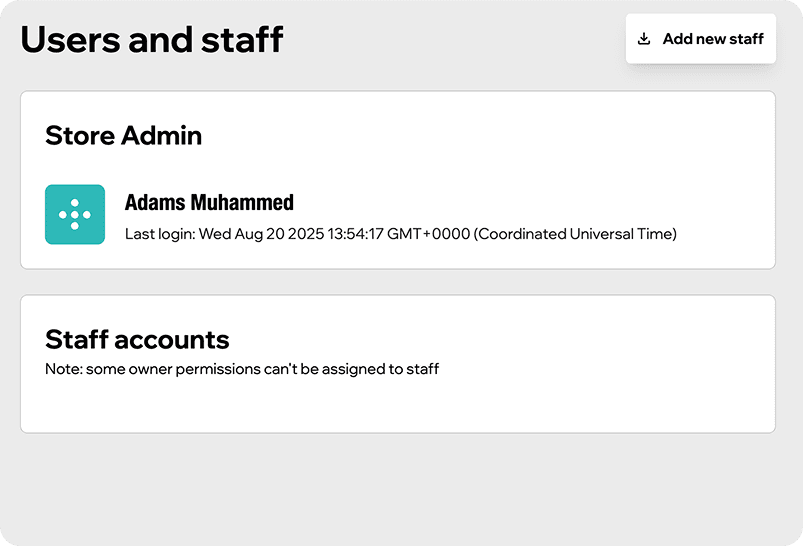
Task: Click the white dots inside the teal avatar
Action: click(x=75, y=214)
